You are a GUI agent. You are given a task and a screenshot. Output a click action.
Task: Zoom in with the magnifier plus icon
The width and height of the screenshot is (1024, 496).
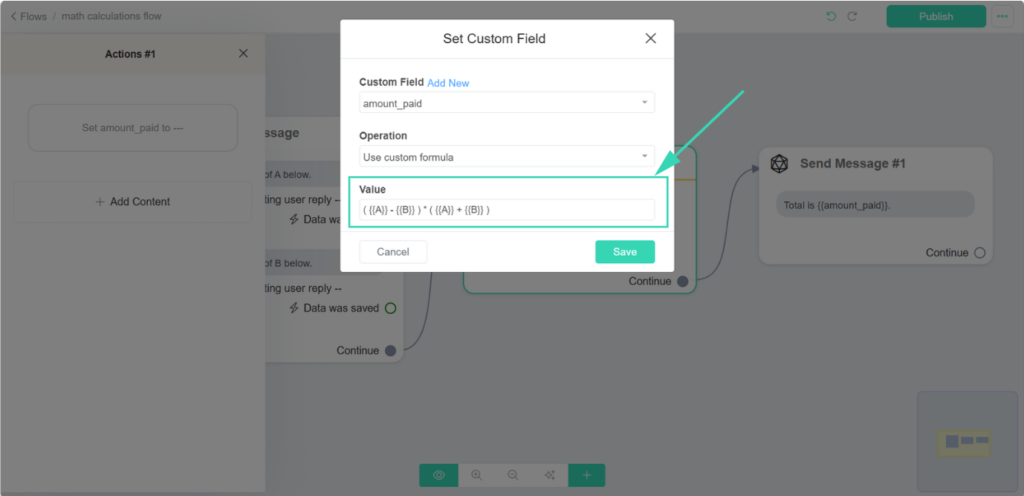pyautogui.click(x=476, y=475)
